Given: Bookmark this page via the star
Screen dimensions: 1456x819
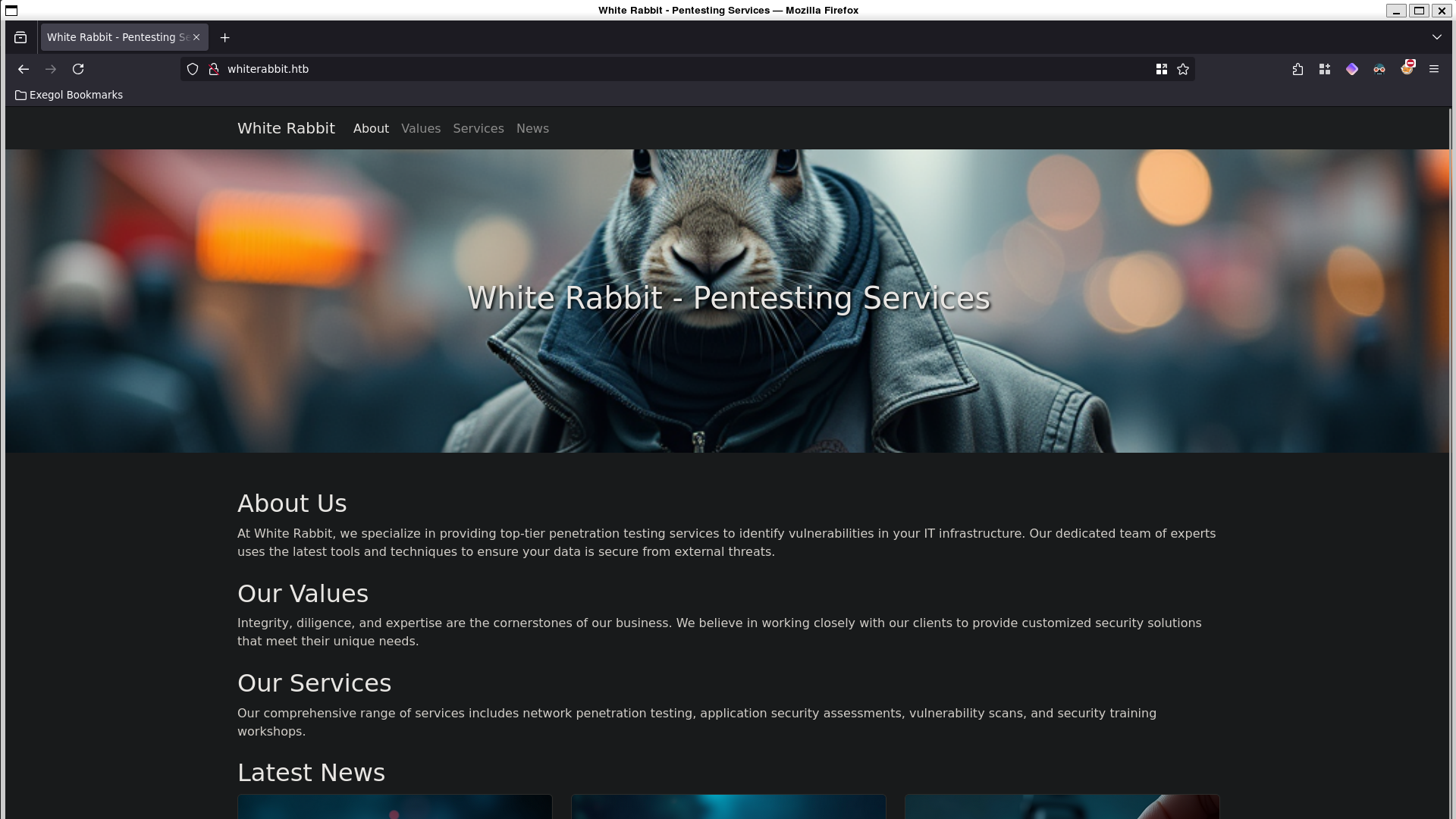Looking at the screenshot, I should [1183, 69].
